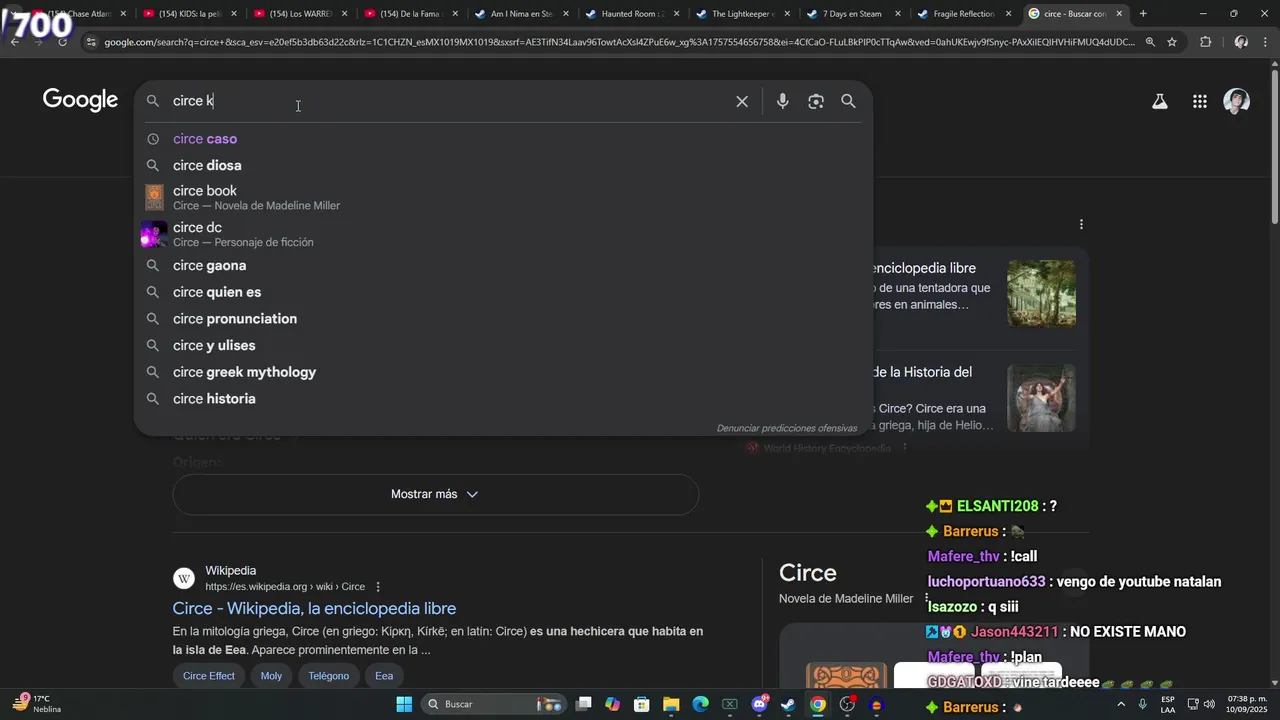Switch to the Los WARREN YouTube tab
This screenshot has height=720, width=1280.
(300, 14)
